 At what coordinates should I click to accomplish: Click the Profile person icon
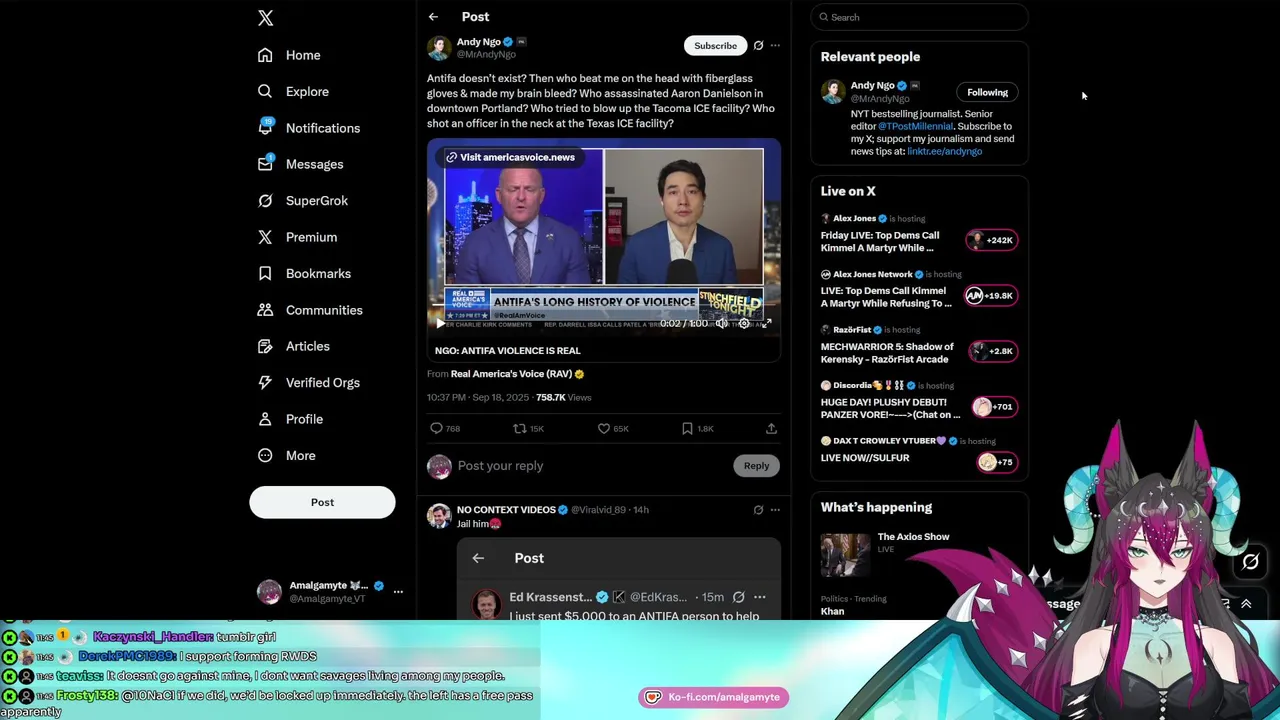pos(265,419)
